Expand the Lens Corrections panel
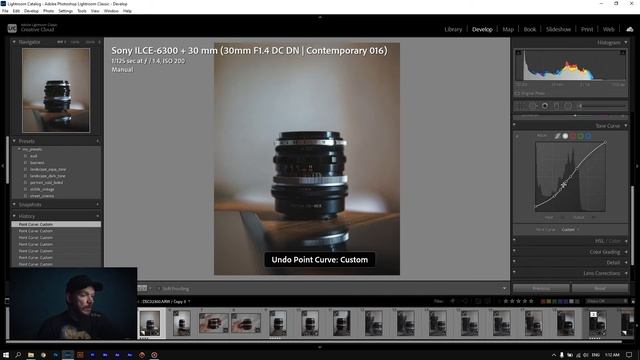This screenshot has width=640, height=360. click(x=626, y=273)
